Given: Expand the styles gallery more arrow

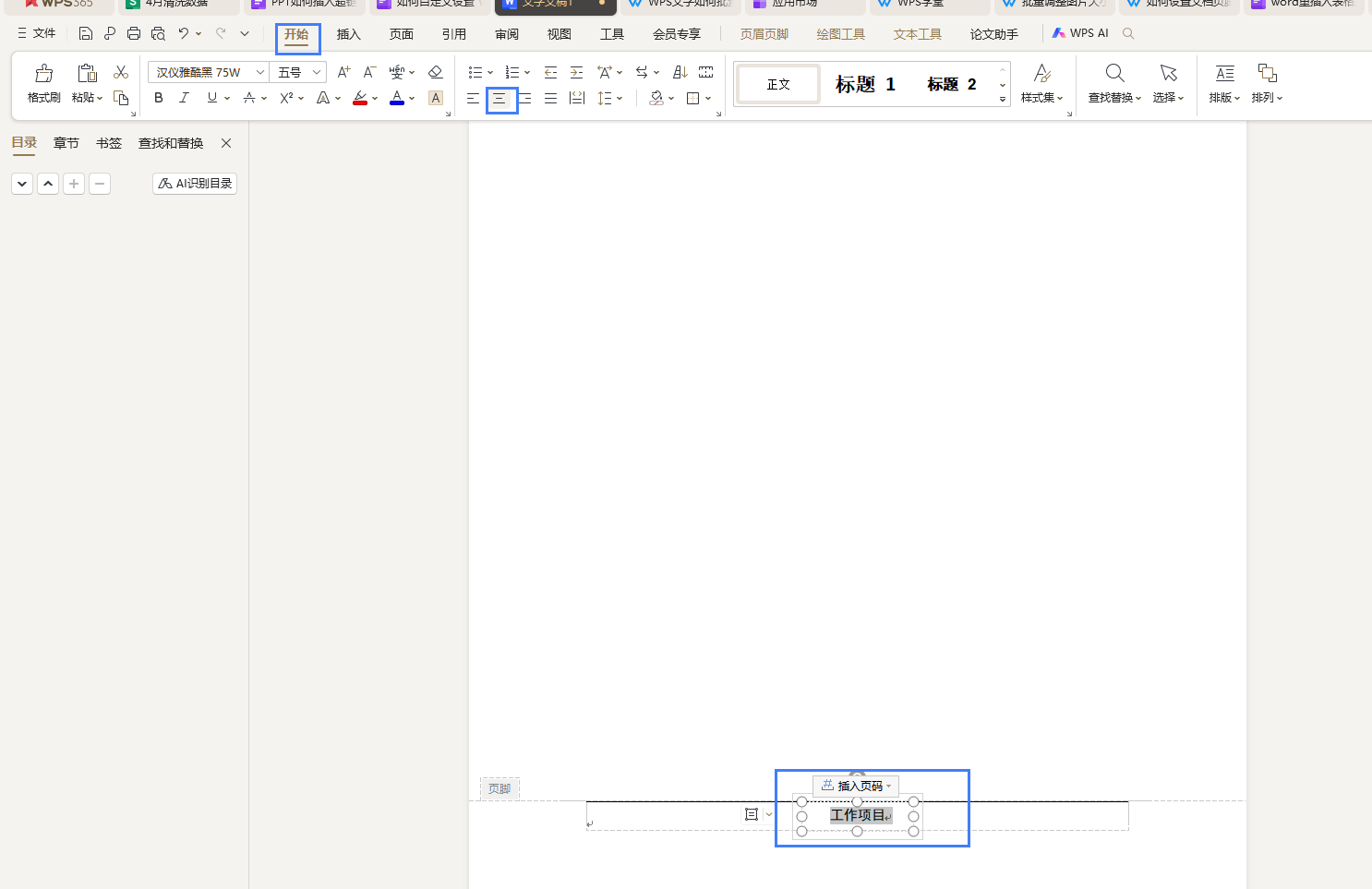Looking at the screenshot, I should (1003, 99).
